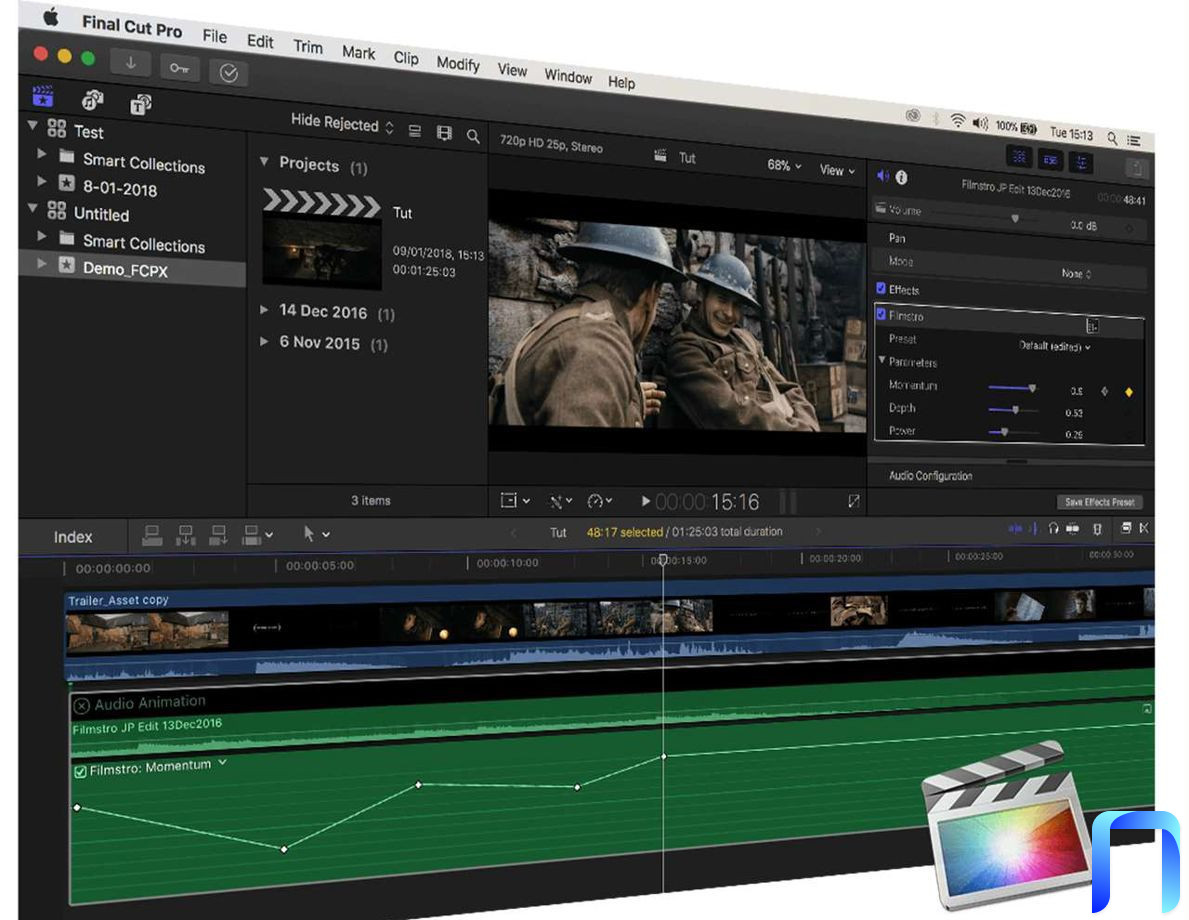Image resolution: width=1189 pixels, height=920 pixels.
Task: Click the Momentum keyframe diamond button
Action: tap(1128, 392)
